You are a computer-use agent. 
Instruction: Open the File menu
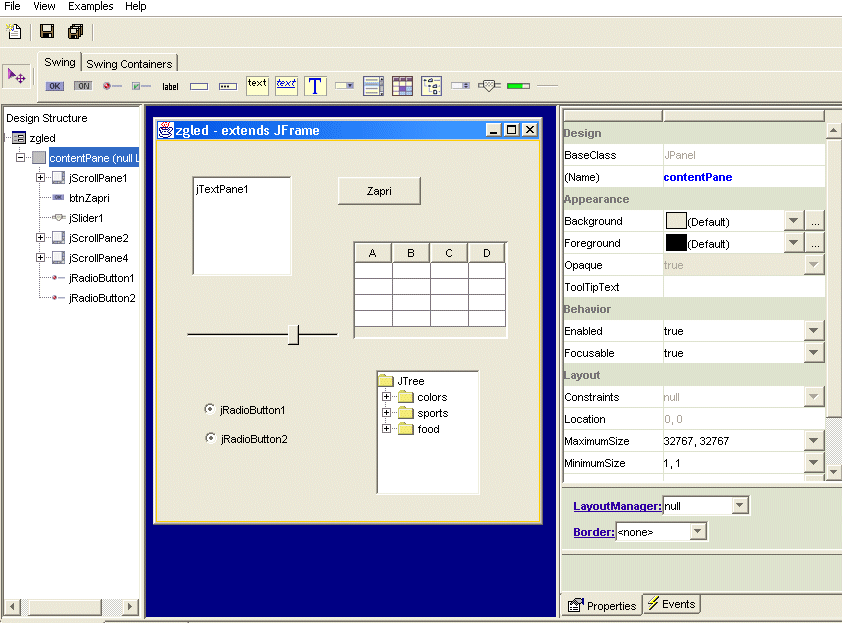(x=12, y=6)
